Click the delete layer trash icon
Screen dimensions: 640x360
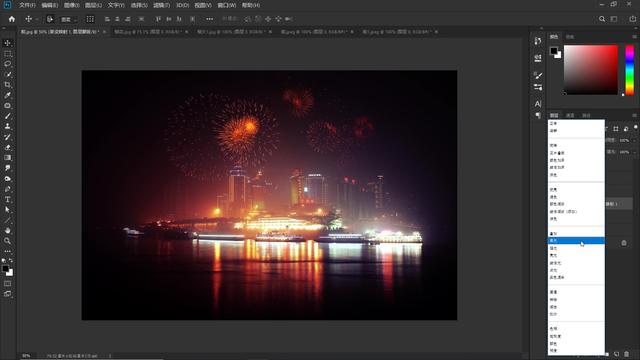point(626,354)
